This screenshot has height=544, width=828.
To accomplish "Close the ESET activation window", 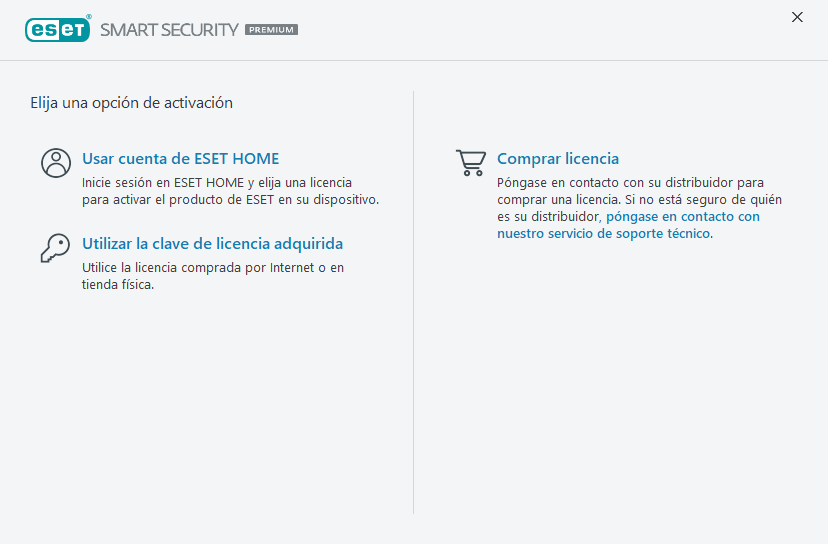I will tap(797, 17).
